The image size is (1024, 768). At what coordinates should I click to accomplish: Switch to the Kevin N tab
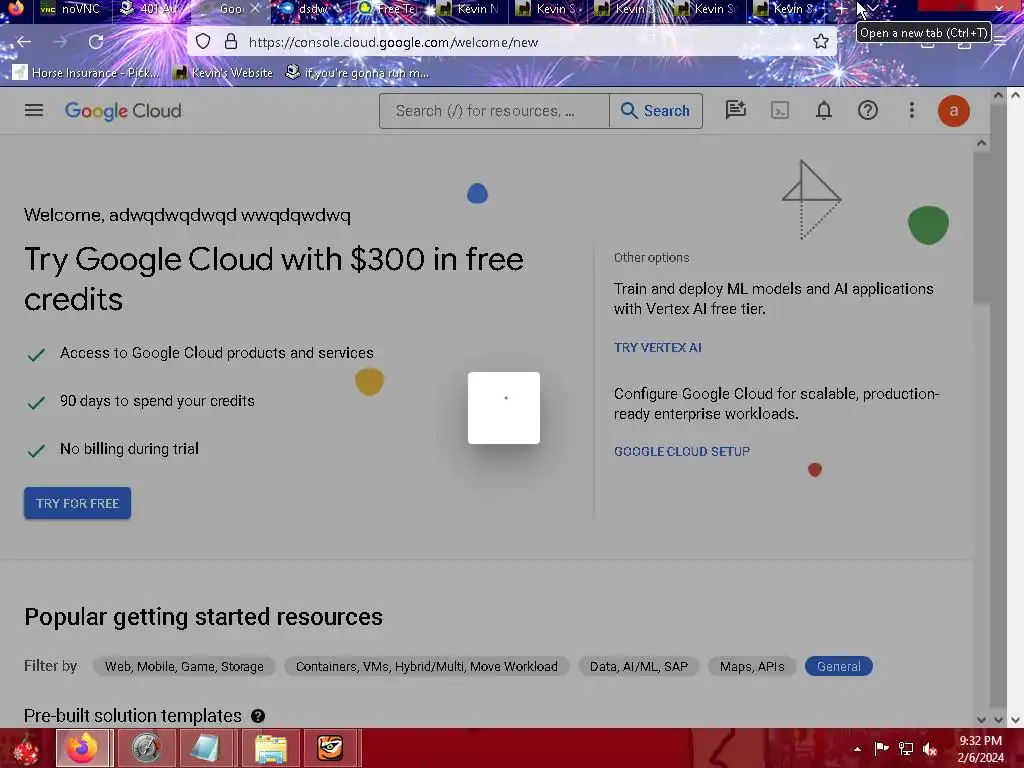coord(470,9)
